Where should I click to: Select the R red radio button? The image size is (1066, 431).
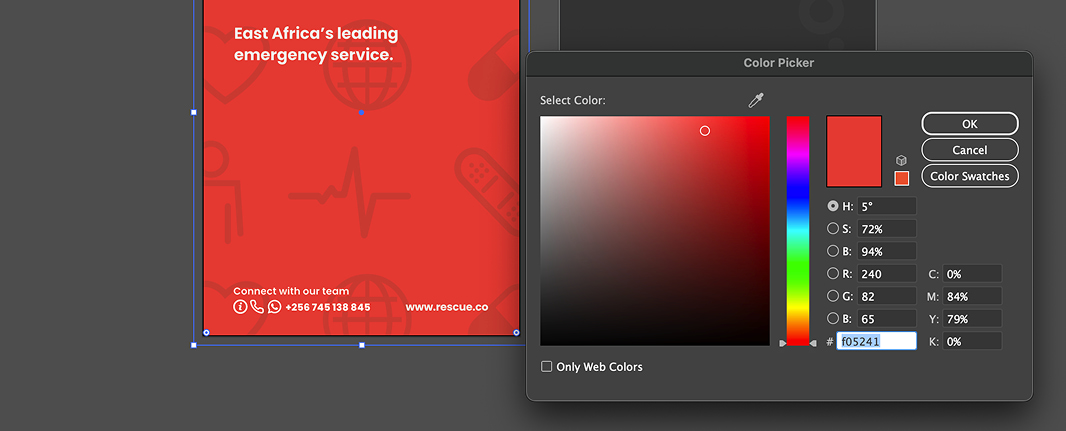[x=833, y=273]
